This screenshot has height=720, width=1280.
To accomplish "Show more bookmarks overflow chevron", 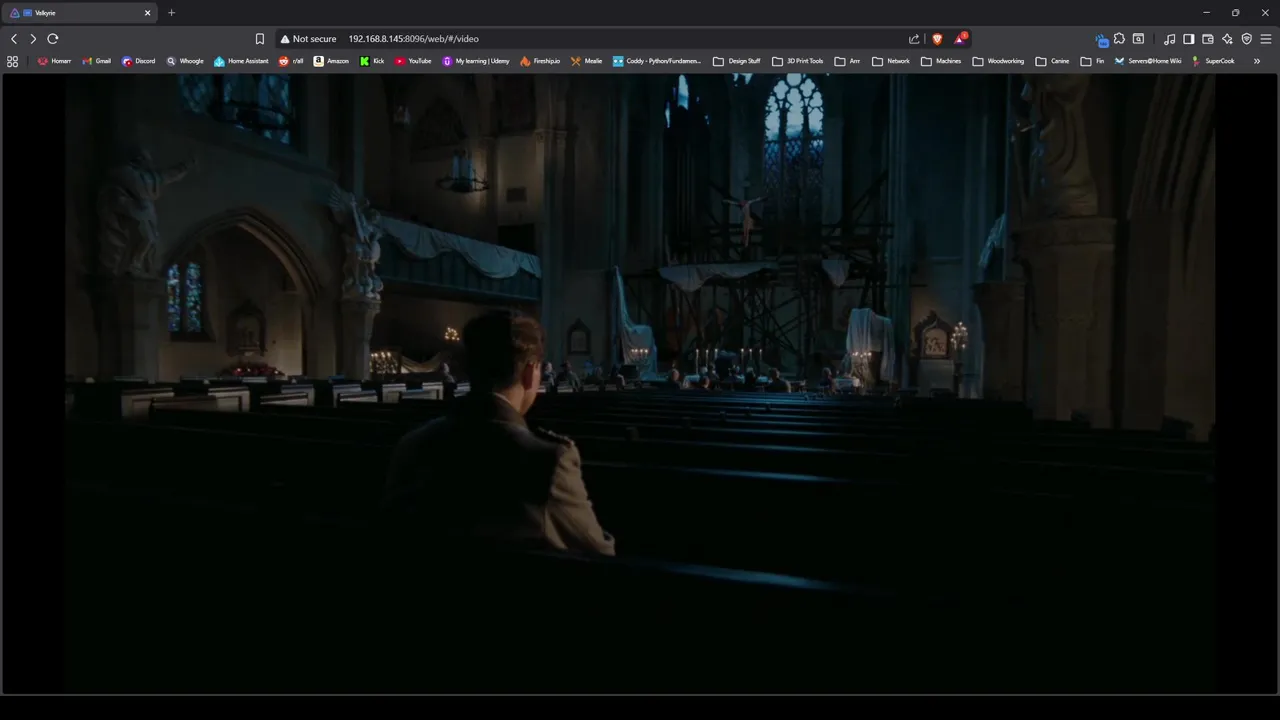I will coord(1257,61).
